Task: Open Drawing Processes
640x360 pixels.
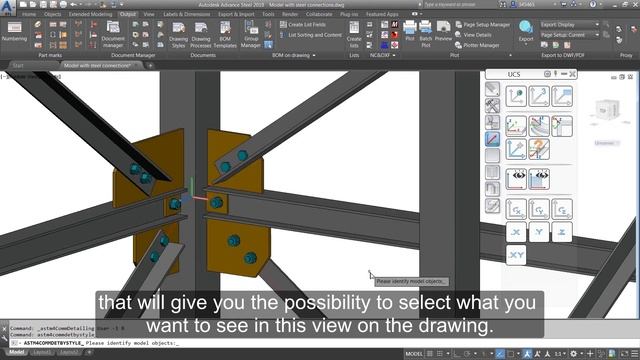Action: [201, 35]
